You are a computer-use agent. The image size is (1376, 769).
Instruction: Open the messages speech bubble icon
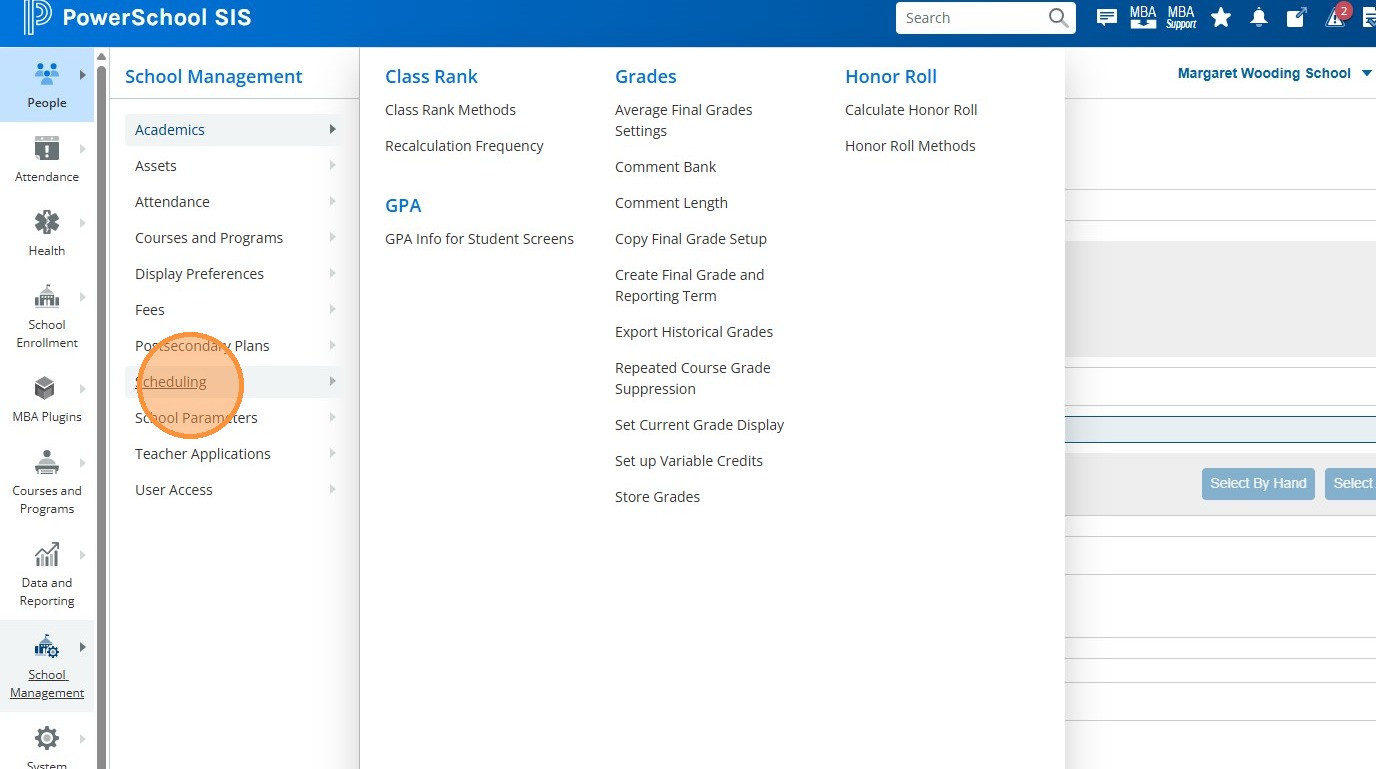(1107, 17)
